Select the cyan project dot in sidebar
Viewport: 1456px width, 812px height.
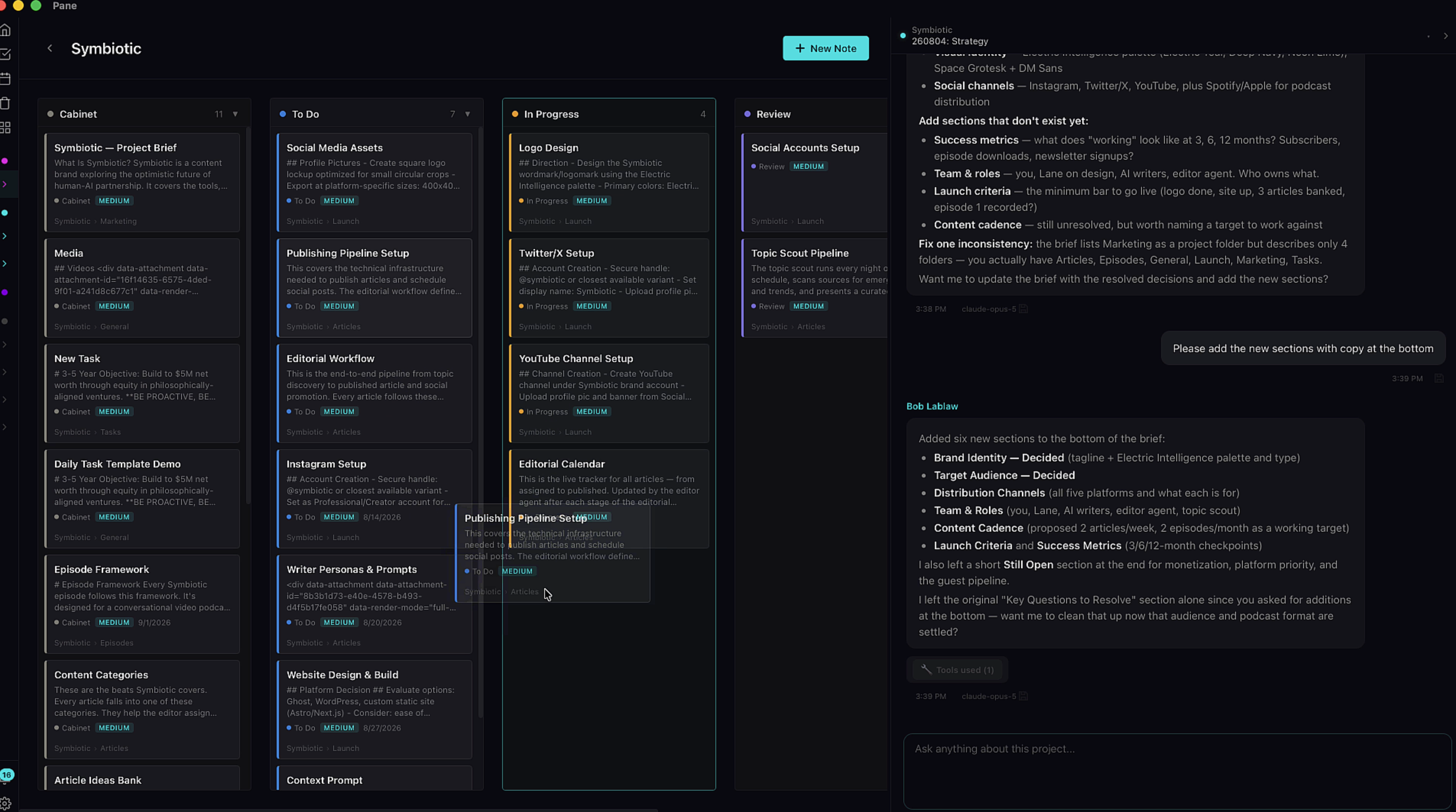coord(5,213)
